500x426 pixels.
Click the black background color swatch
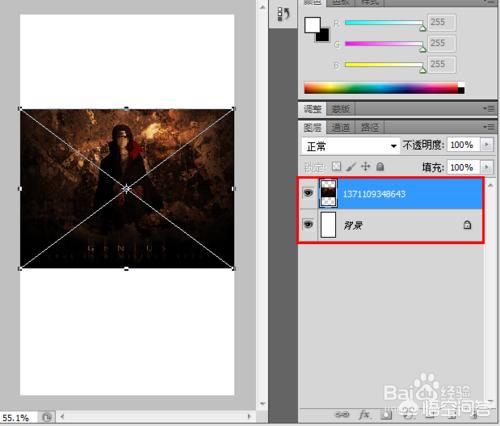(x=324, y=36)
